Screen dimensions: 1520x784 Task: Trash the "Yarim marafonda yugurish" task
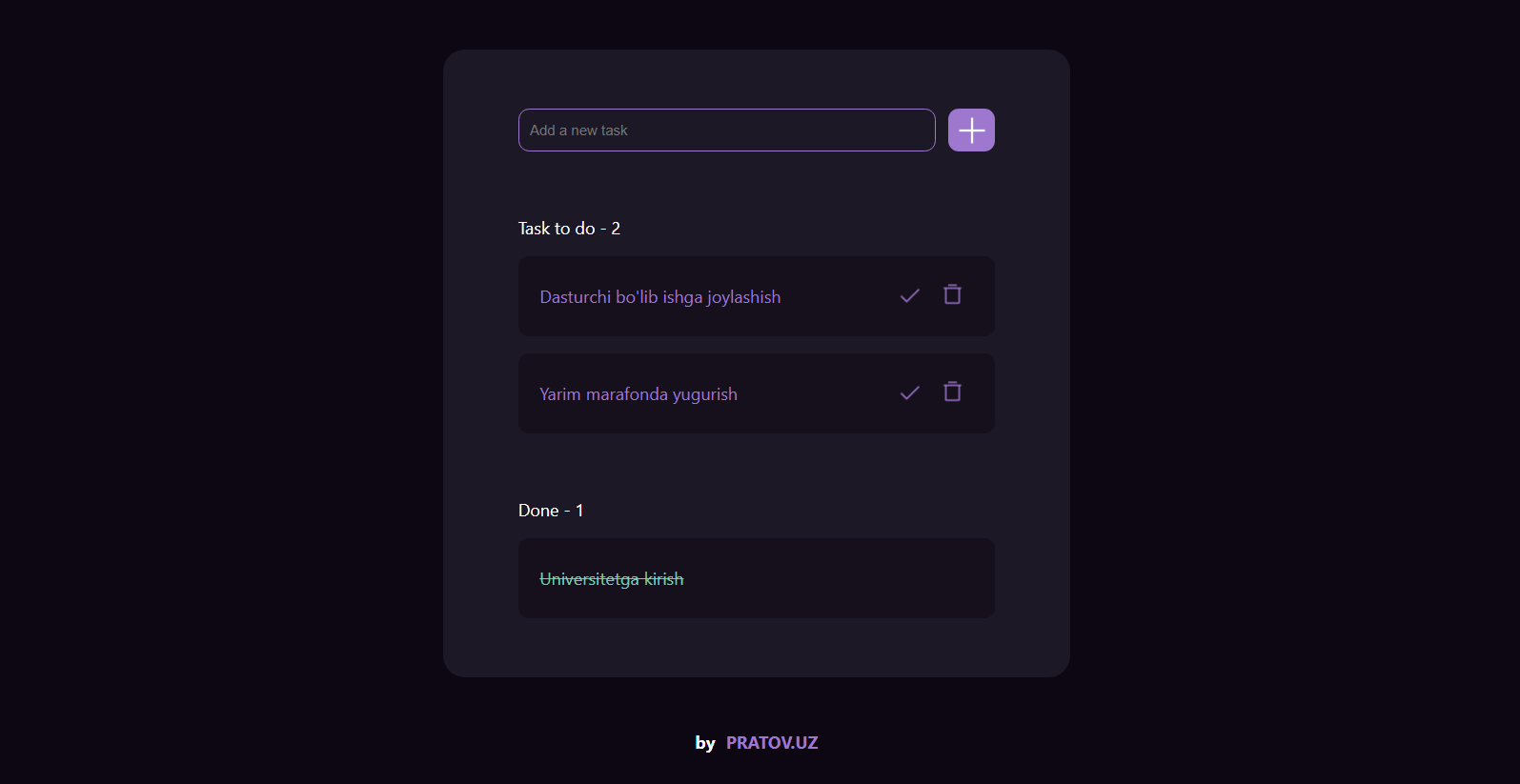952,392
